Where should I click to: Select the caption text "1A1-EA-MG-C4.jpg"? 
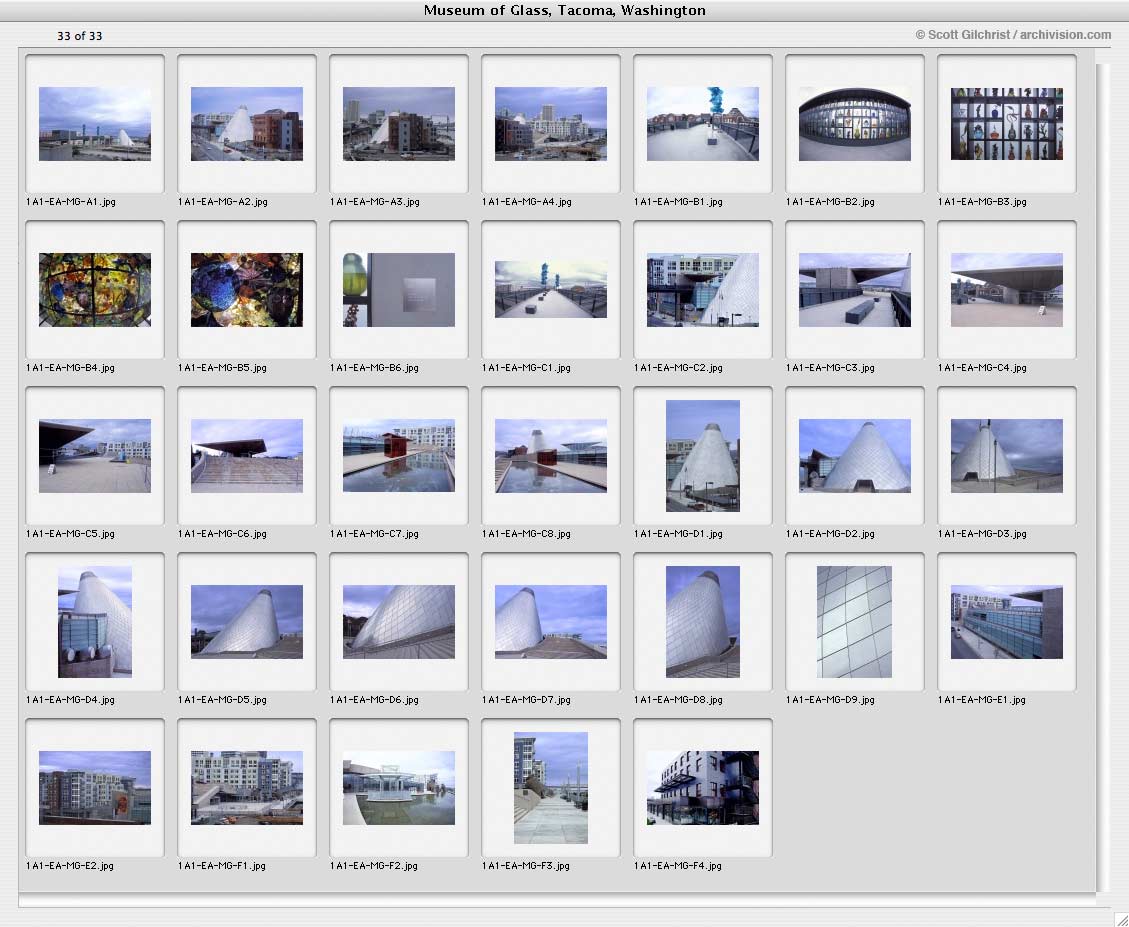pos(982,368)
